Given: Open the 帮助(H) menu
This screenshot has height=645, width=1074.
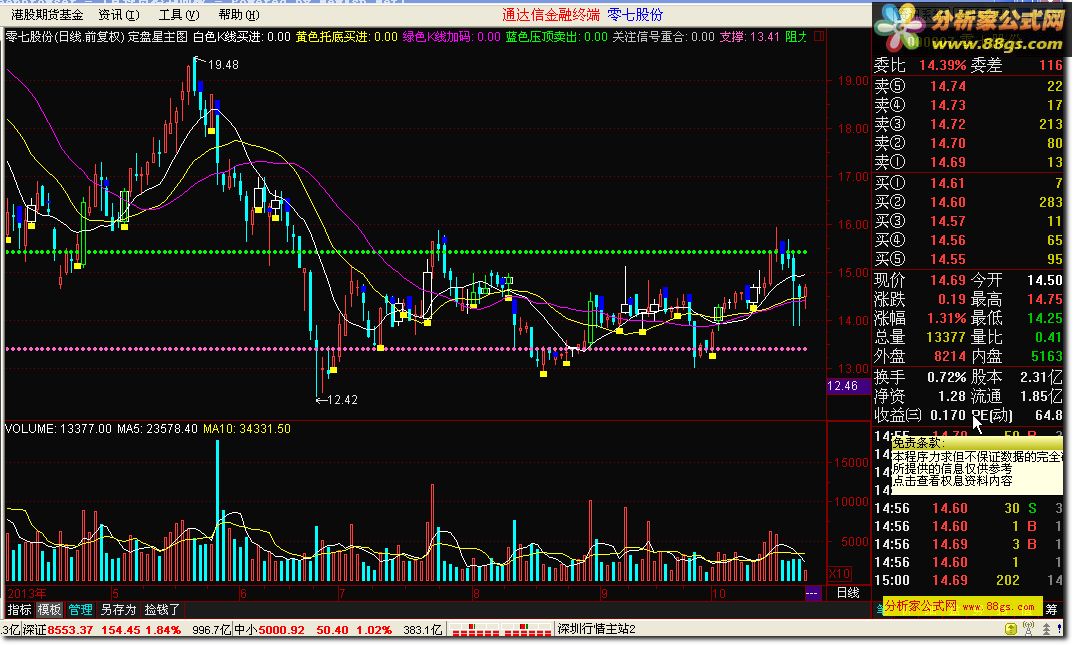Looking at the screenshot, I should coord(239,14).
